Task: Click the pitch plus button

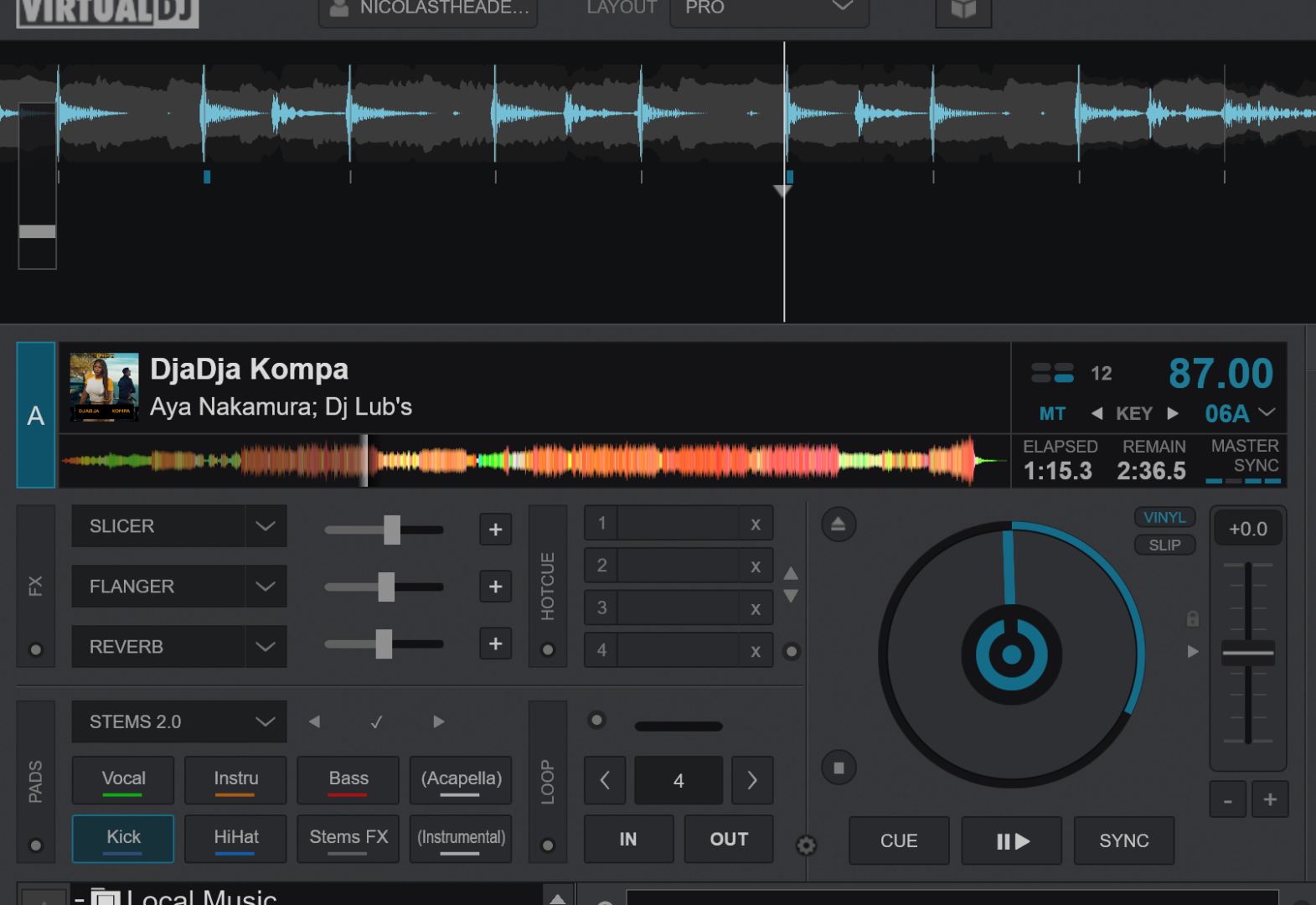Action: pyautogui.click(x=1270, y=800)
